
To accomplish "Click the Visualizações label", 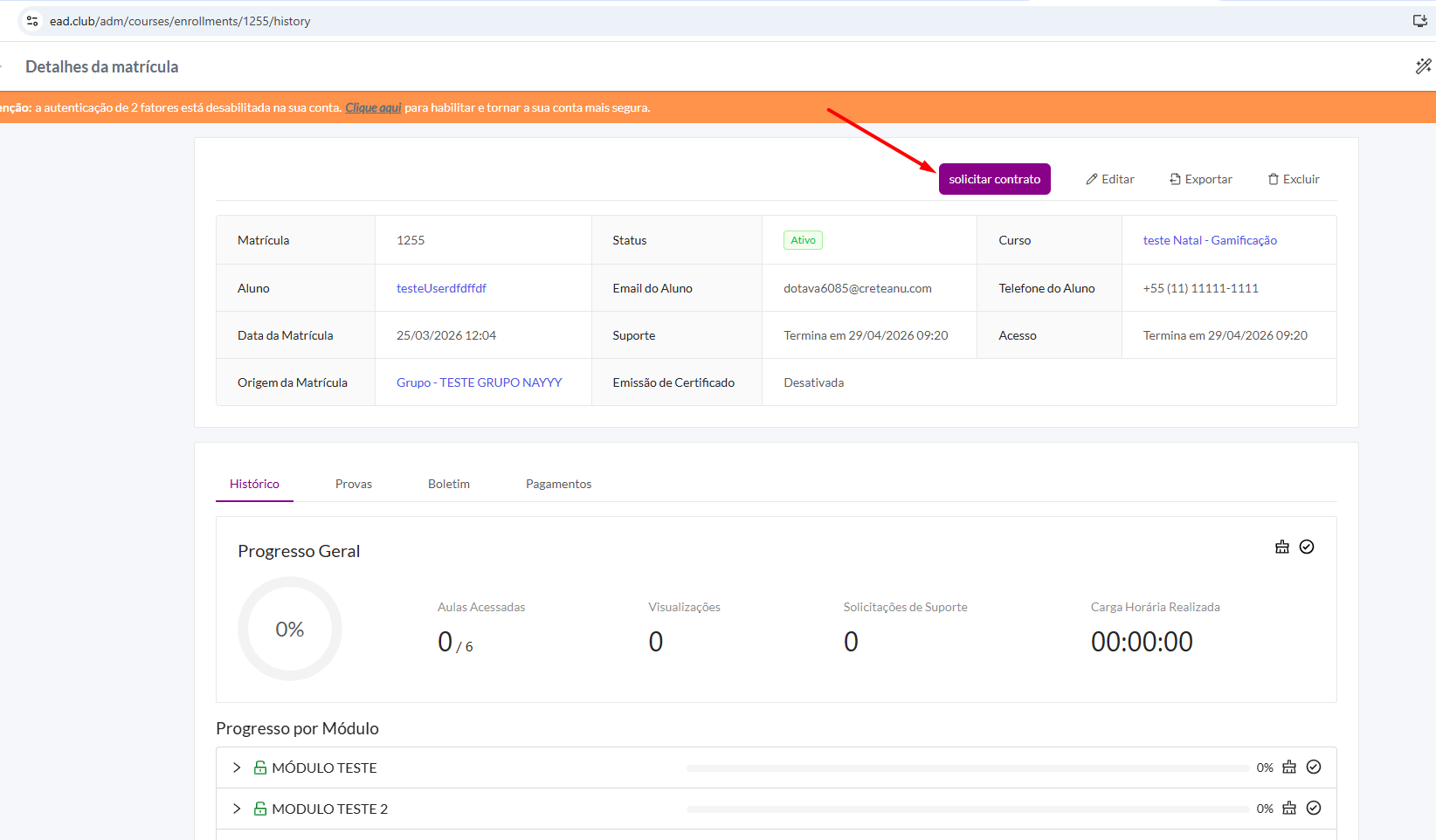I will click(684, 607).
